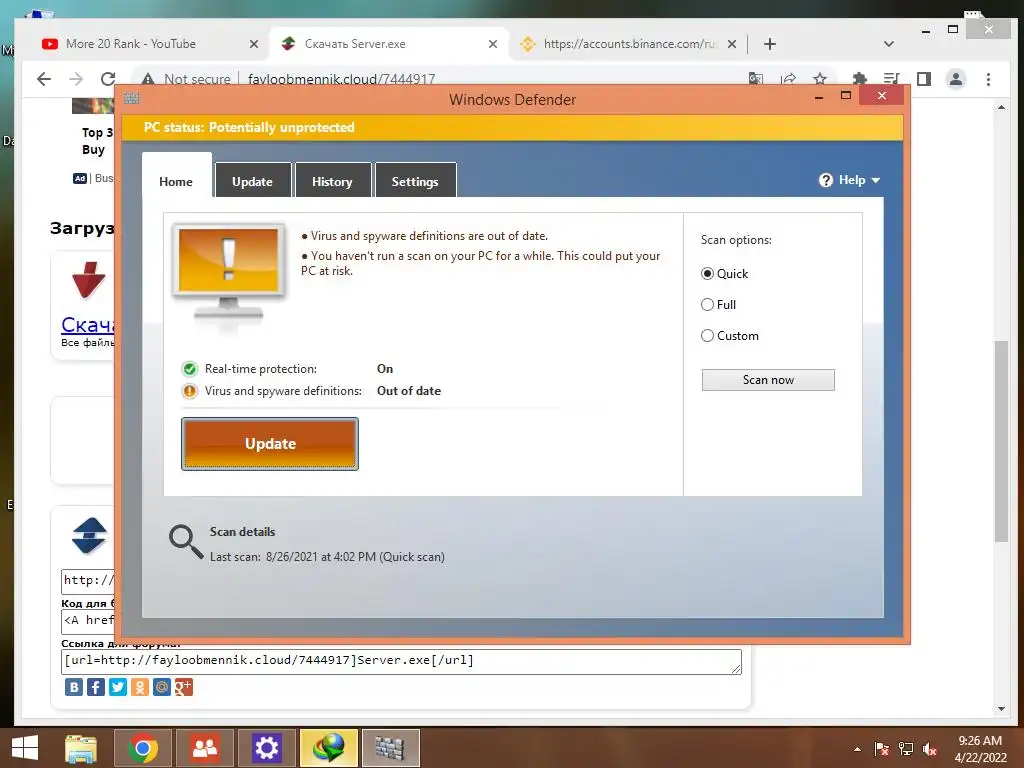Reload the current page
Viewport: 1024px width, 768px height.
point(108,79)
